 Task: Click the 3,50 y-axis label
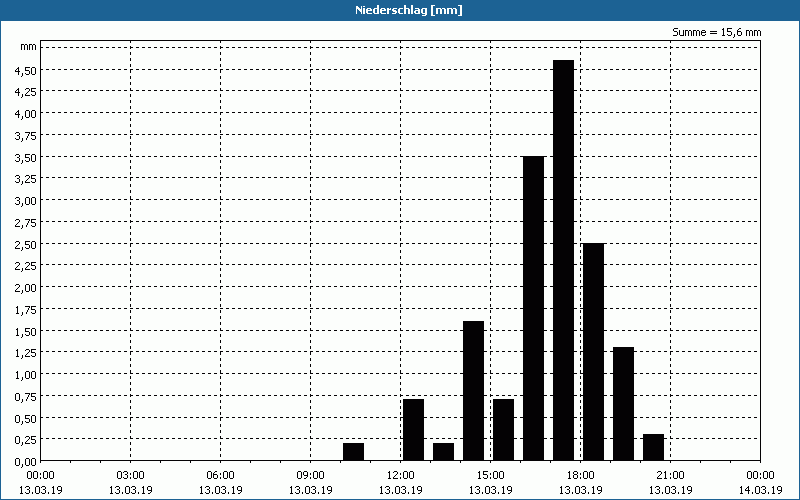pyautogui.click(x=26, y=157)
